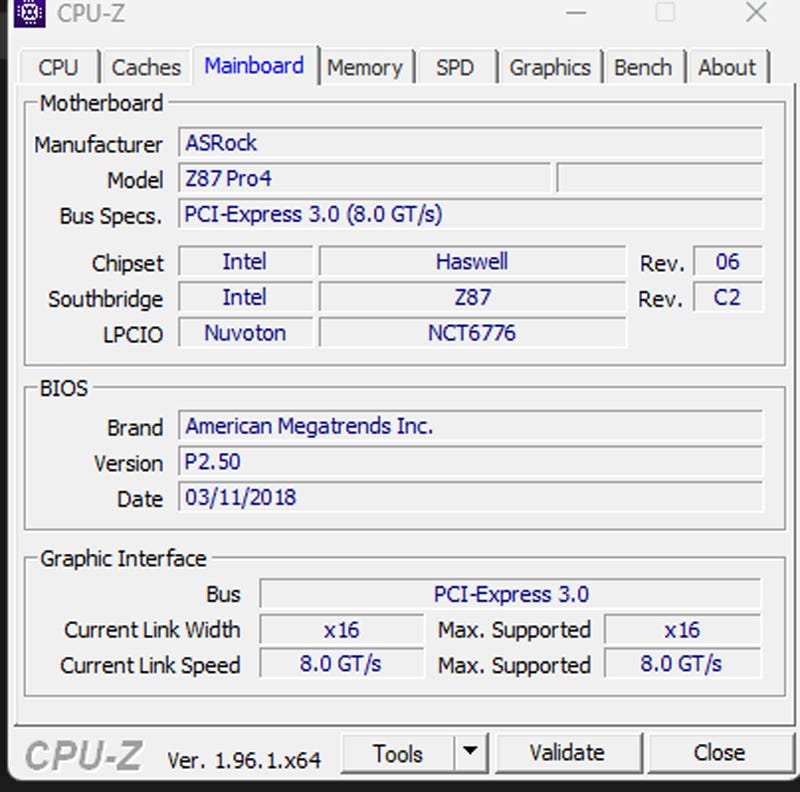Click the CPU-Z app icon in title bar

(29, 12)
